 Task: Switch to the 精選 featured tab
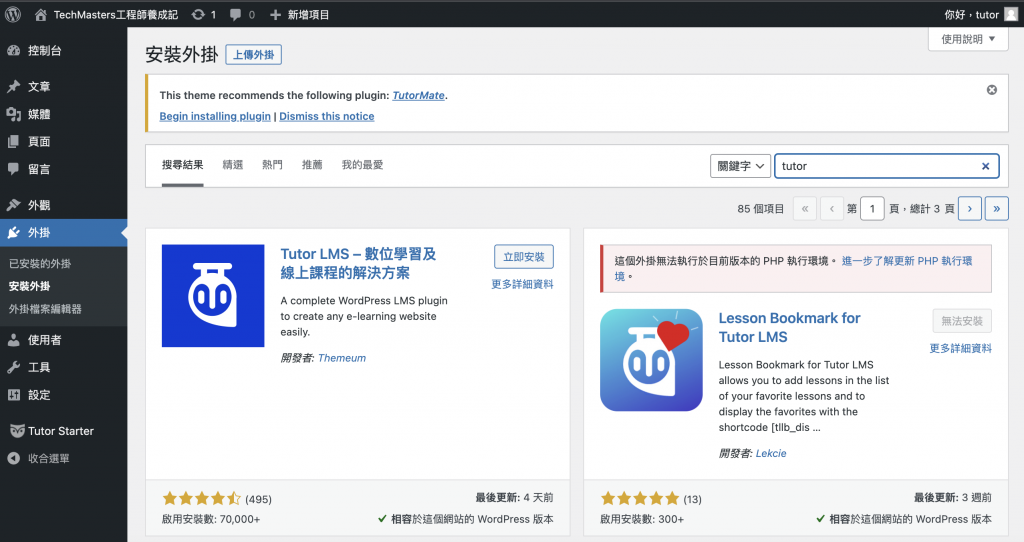pos(232,165)
